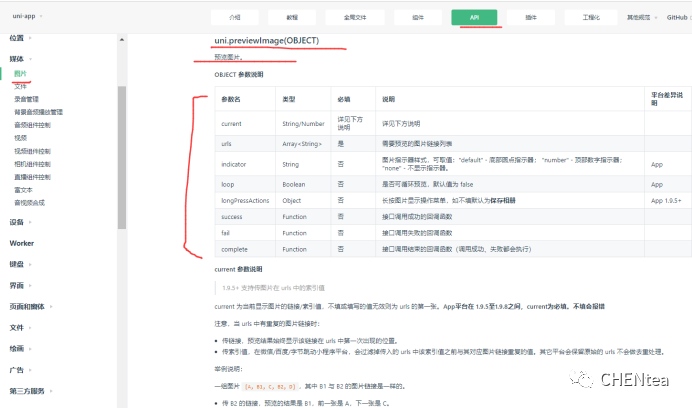Click the '[A, B1, C, B2, D]' code snippet
Viewport: 692px width, 408px height.
click(x=271, y=386)
